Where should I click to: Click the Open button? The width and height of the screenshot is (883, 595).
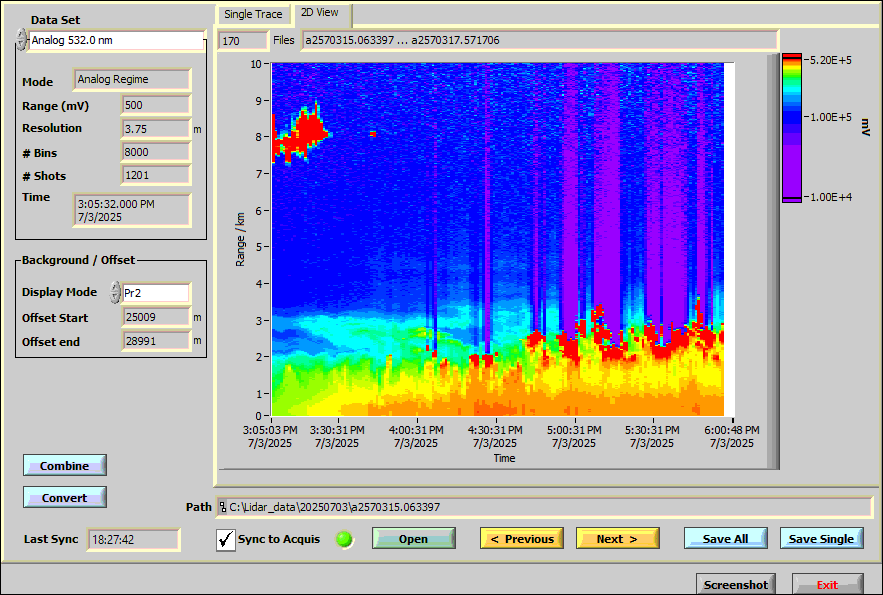413,539
